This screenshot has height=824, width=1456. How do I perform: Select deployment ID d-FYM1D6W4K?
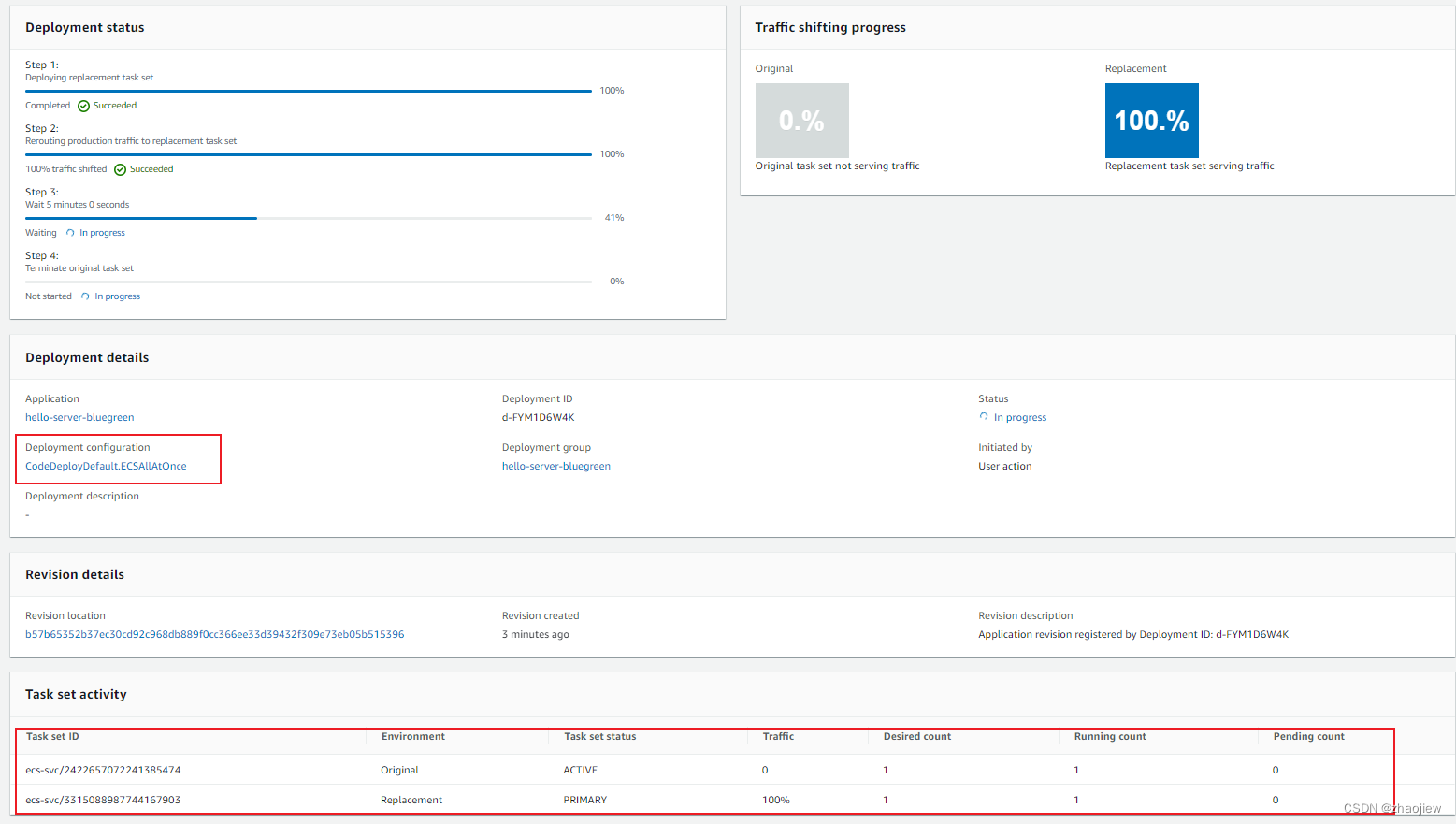click(539, 417)
